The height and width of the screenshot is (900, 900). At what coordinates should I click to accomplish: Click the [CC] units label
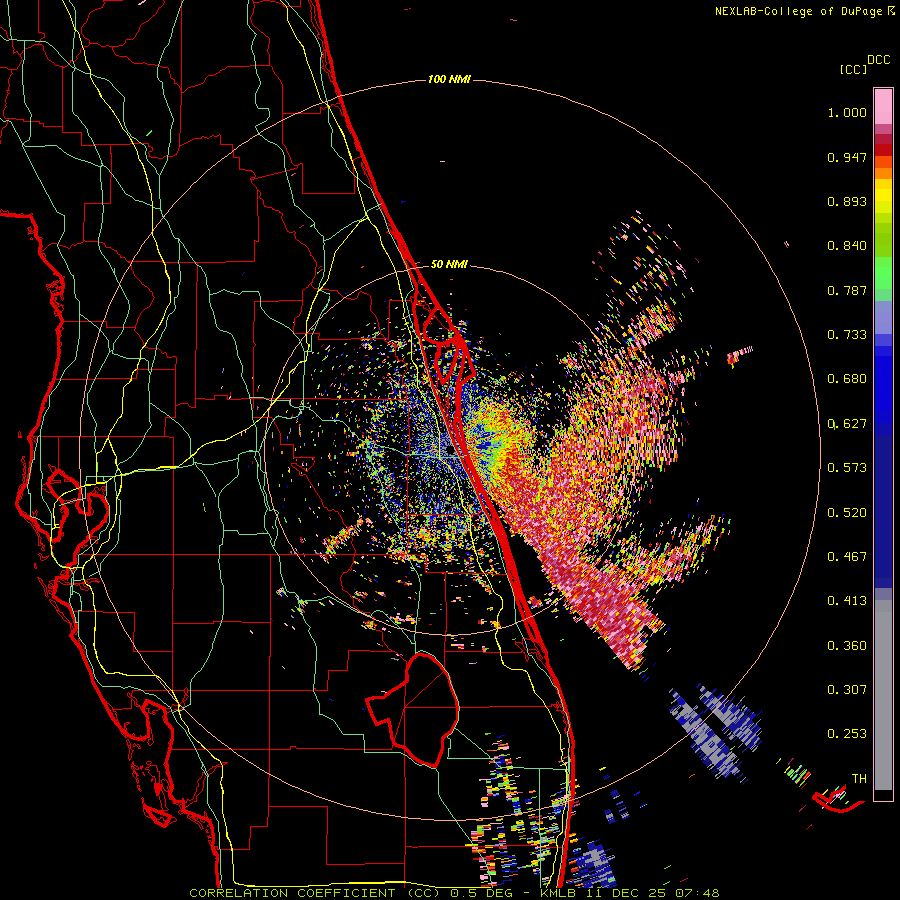coord(853,69)
